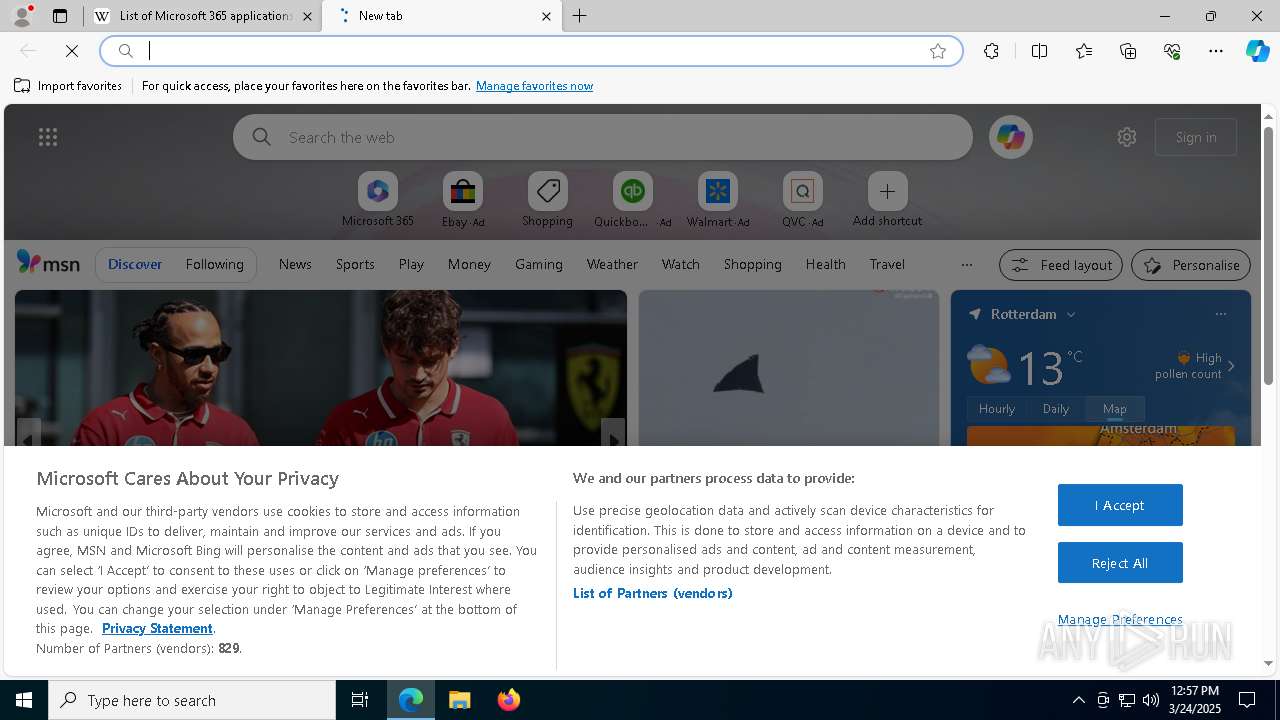Open File Explorer from taskbar

pyautogui.click(x=459, y=700)
